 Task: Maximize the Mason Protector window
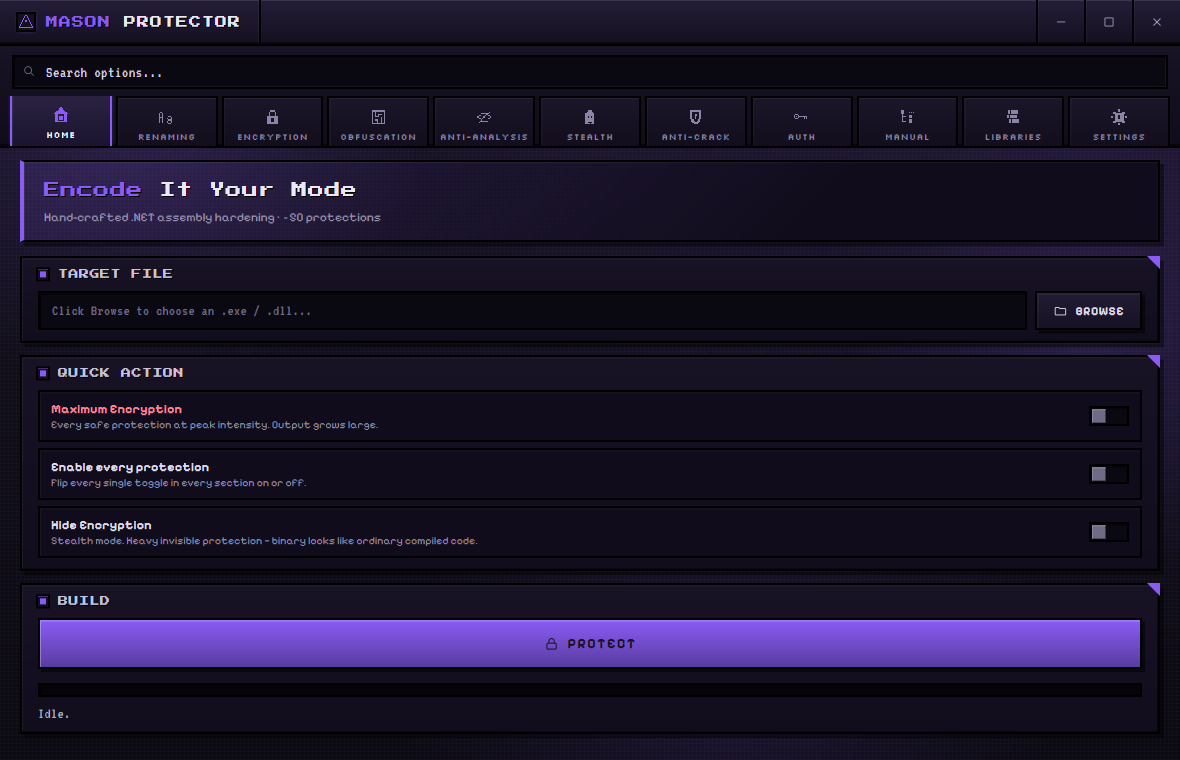(1109, 22)
